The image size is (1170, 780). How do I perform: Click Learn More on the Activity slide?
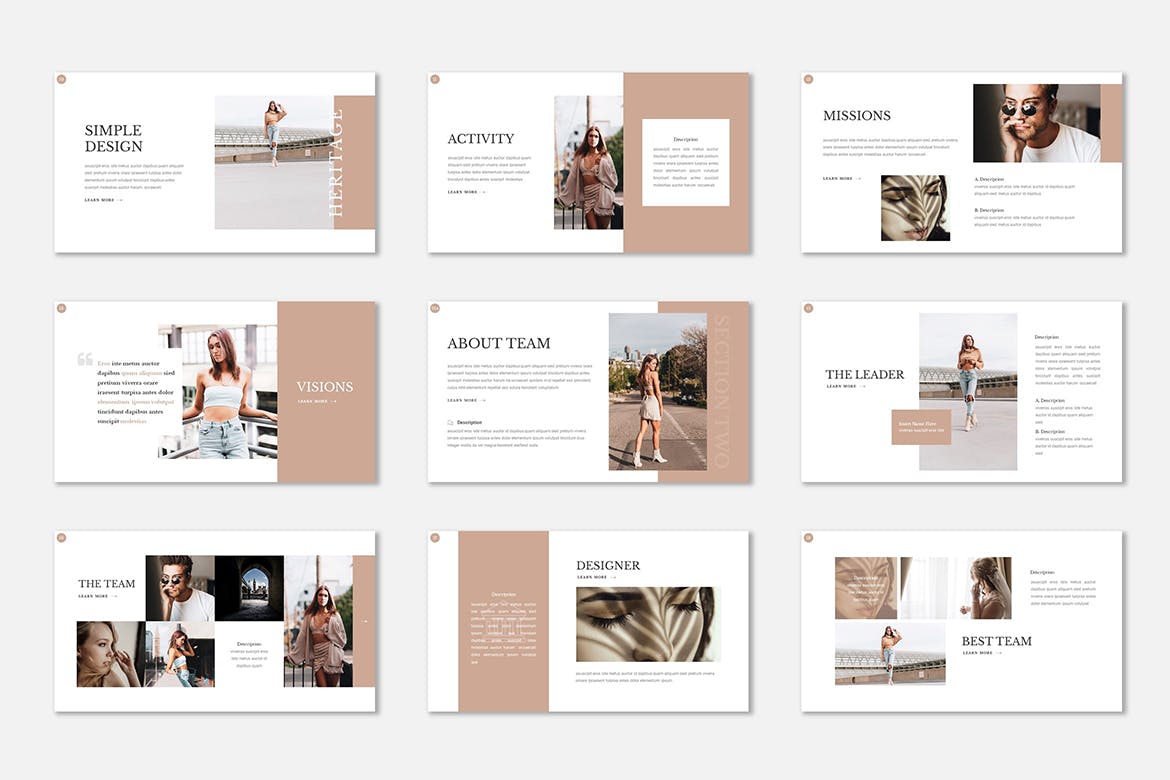[466, 192]
